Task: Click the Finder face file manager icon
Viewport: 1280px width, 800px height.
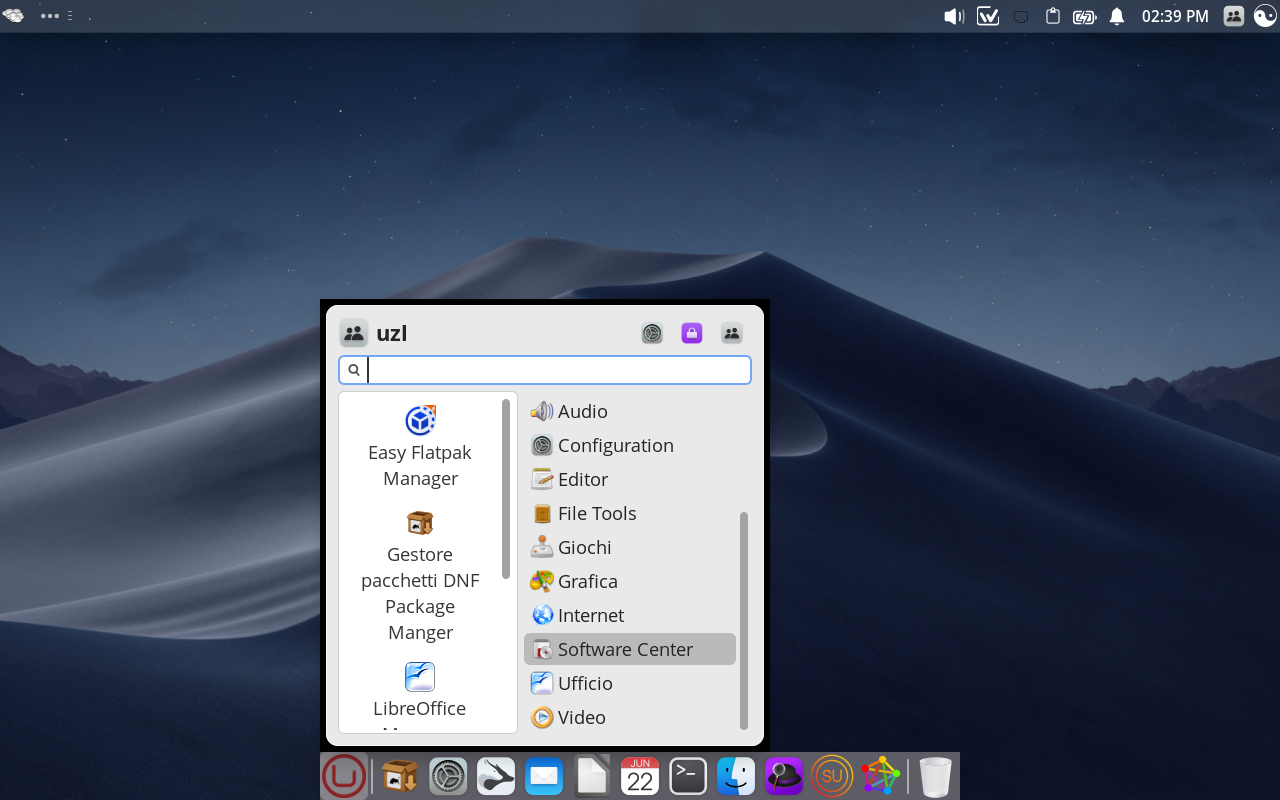Action: click(736, 776)
